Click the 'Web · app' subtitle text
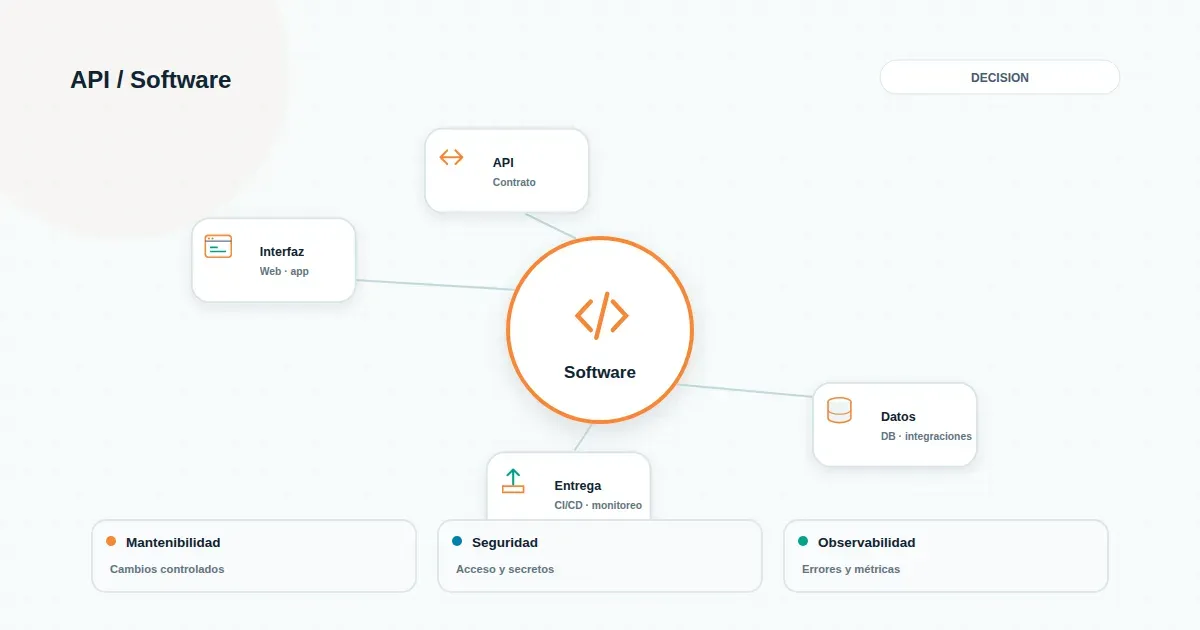1200x630 pixels. [x=284, y=271]
